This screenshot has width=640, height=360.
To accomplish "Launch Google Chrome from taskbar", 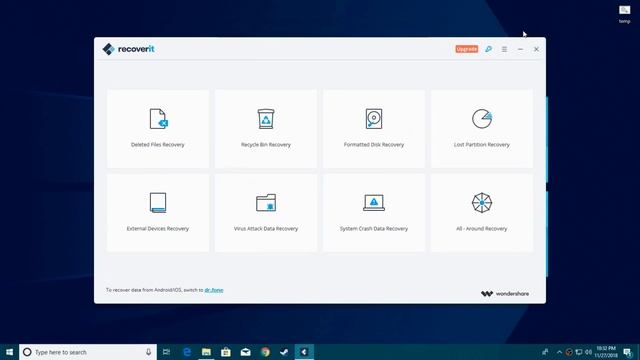I will tap(265, 352).
